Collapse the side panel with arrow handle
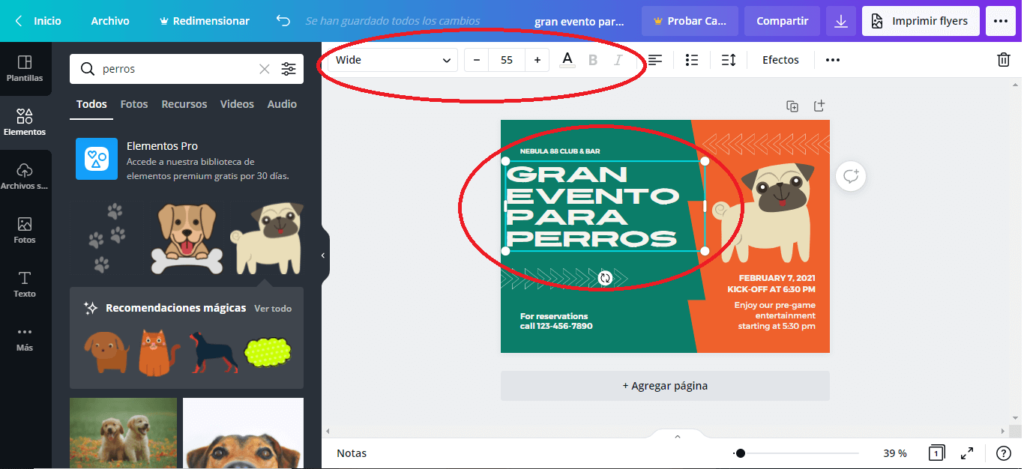This screenshot has height=469, width=1024. click(322, 256)
